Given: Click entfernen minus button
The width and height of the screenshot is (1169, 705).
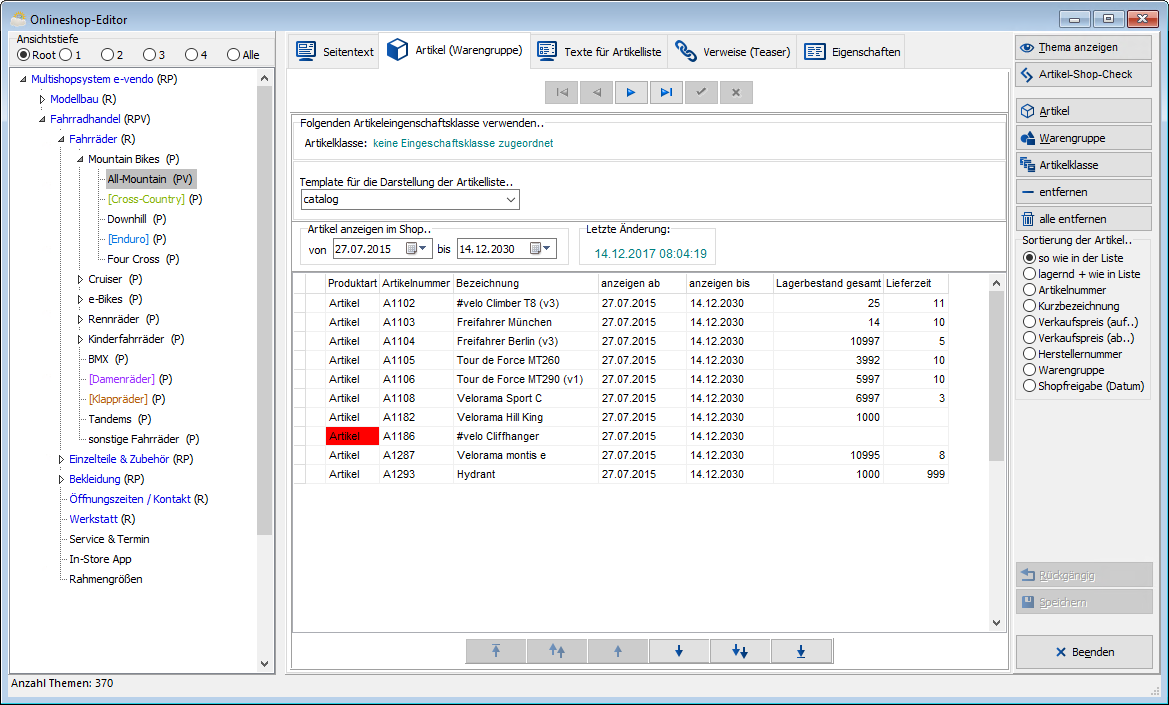Looking at the screenshot, I should click(1083, 192).
